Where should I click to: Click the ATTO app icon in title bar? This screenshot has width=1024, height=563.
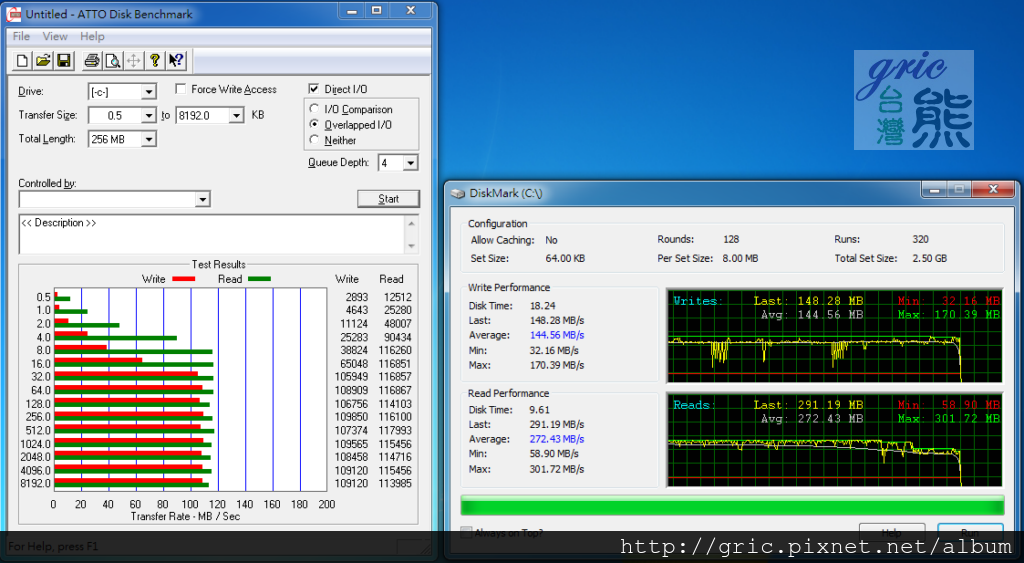click(x=14, y=14)
